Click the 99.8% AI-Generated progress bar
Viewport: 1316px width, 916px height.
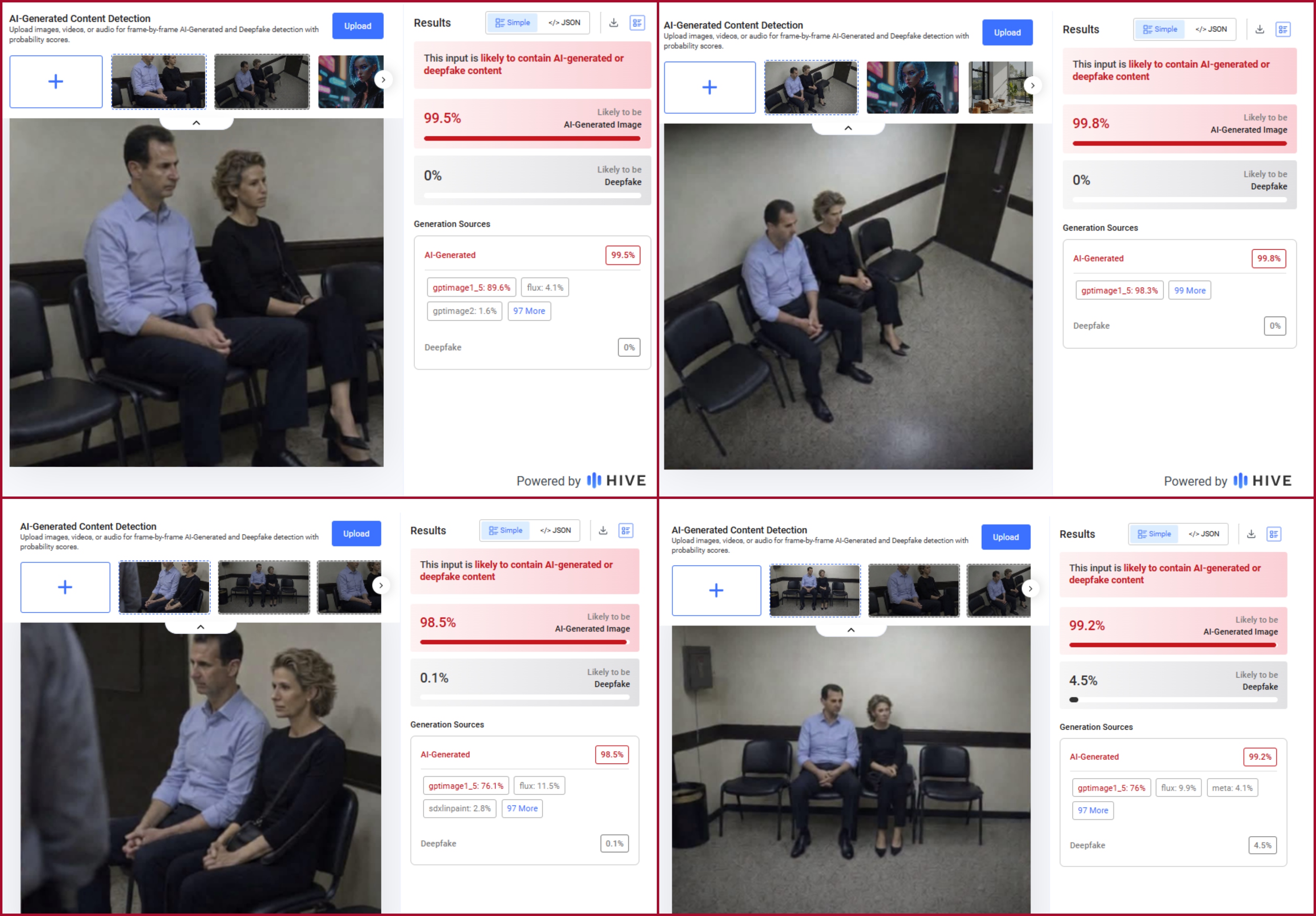click(1180, 144)
